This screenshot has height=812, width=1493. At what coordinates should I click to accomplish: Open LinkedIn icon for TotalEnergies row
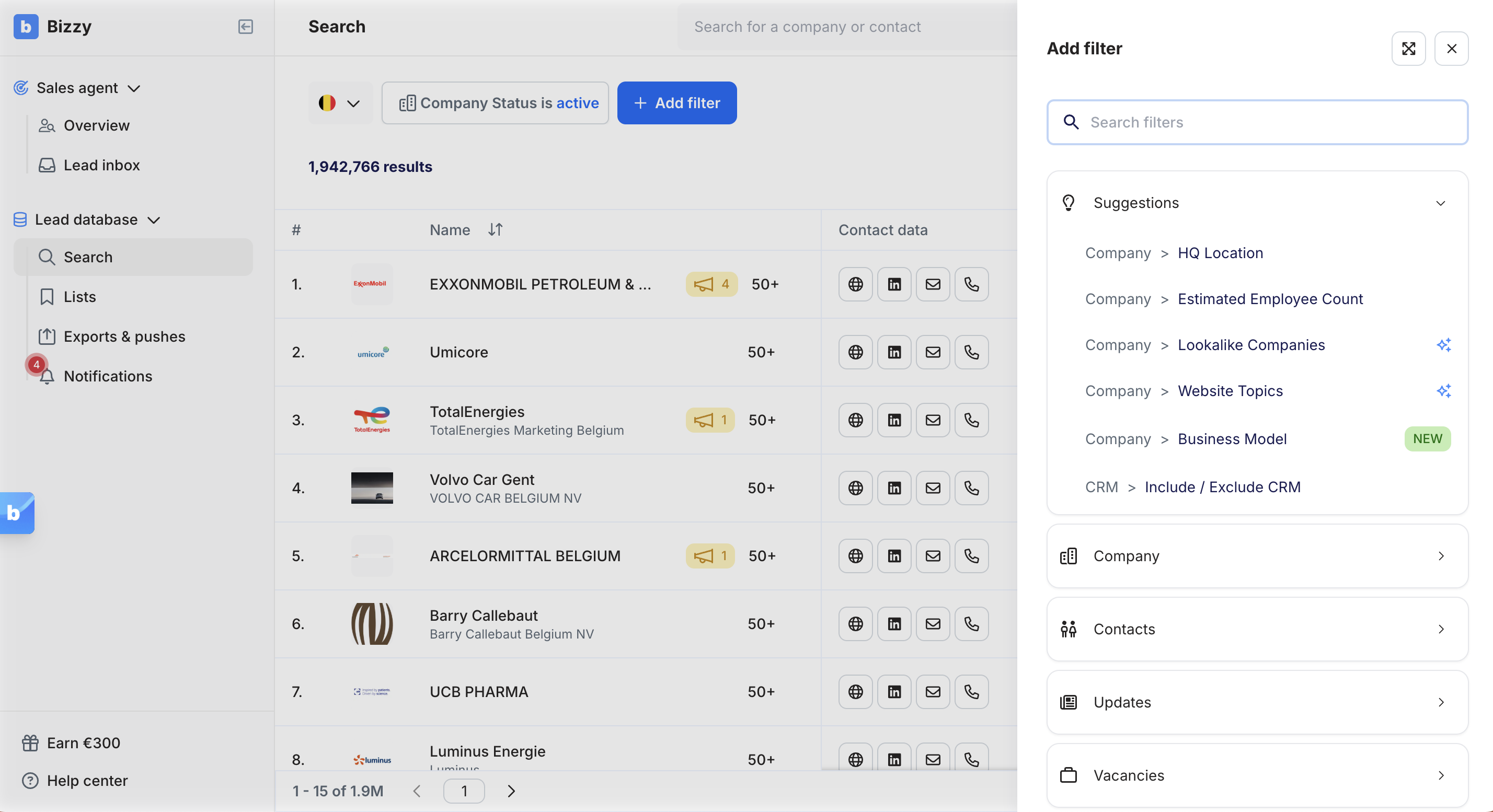(894, 420)
